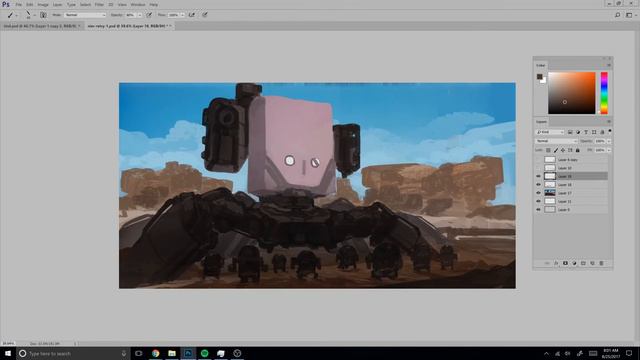Viewport: 640px width, 360px height.
Task: Enable pressure for opacity icon
Action: [x=149, y=15]
